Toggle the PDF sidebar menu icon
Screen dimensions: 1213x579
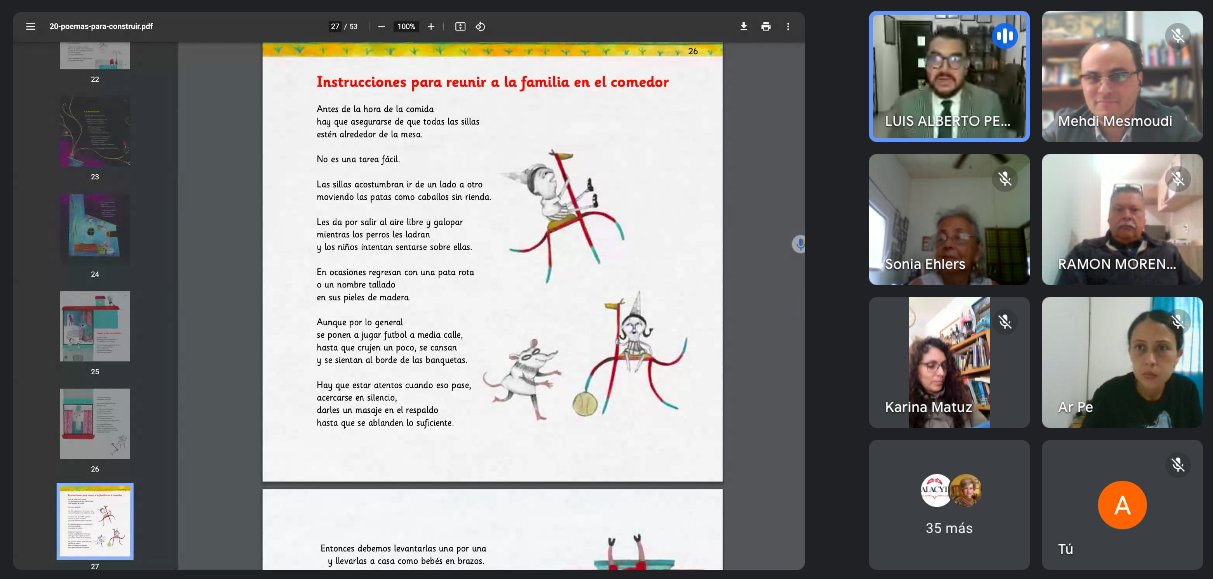(30, 27)
